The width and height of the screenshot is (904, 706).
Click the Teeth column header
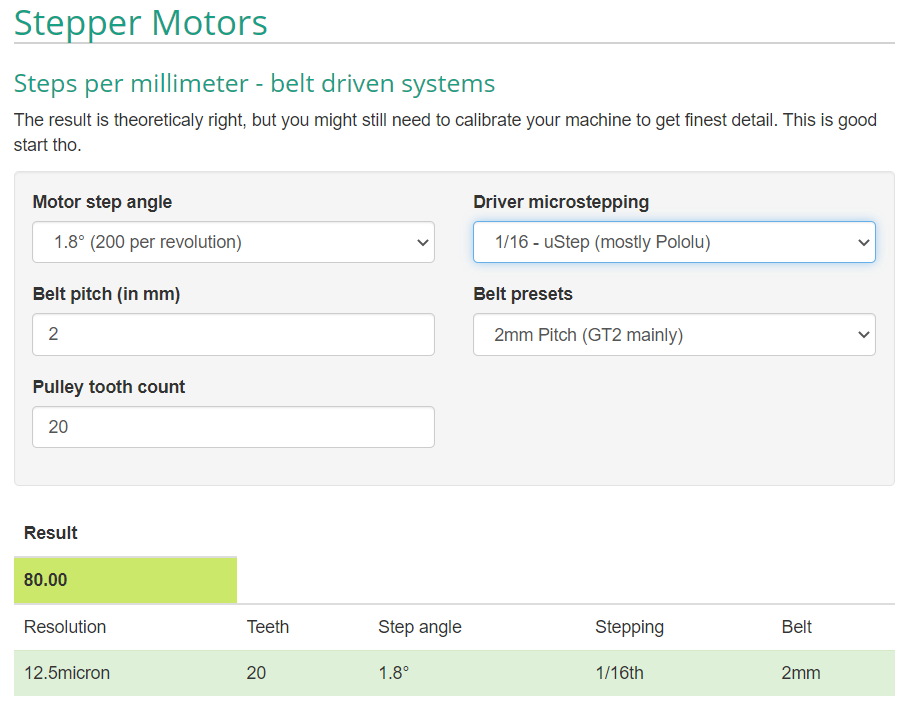(x=268, y=627)
